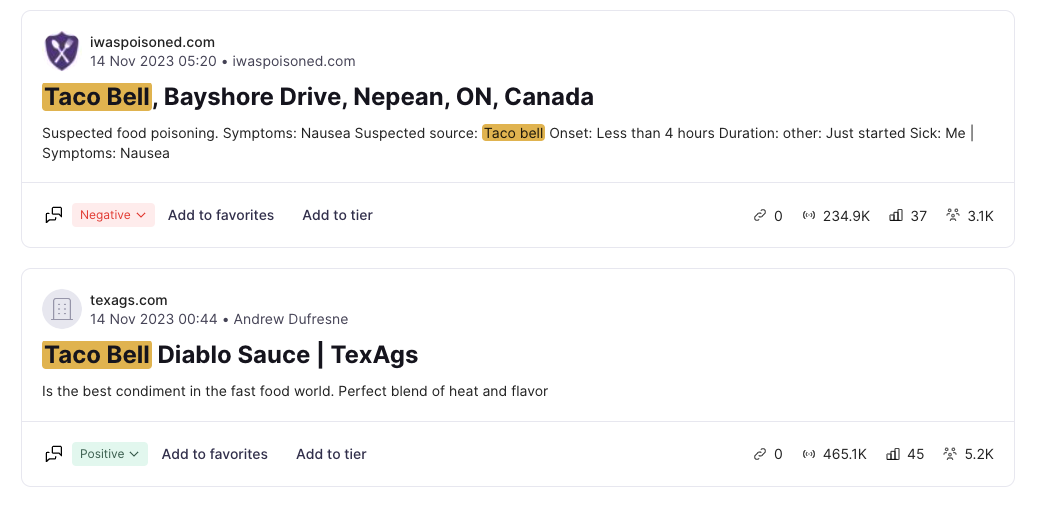Image resolution: width=1038 pixels, height=506 pixels.
Task: Click the audience icon next to 3.1K
Action: tap(953, 215)
